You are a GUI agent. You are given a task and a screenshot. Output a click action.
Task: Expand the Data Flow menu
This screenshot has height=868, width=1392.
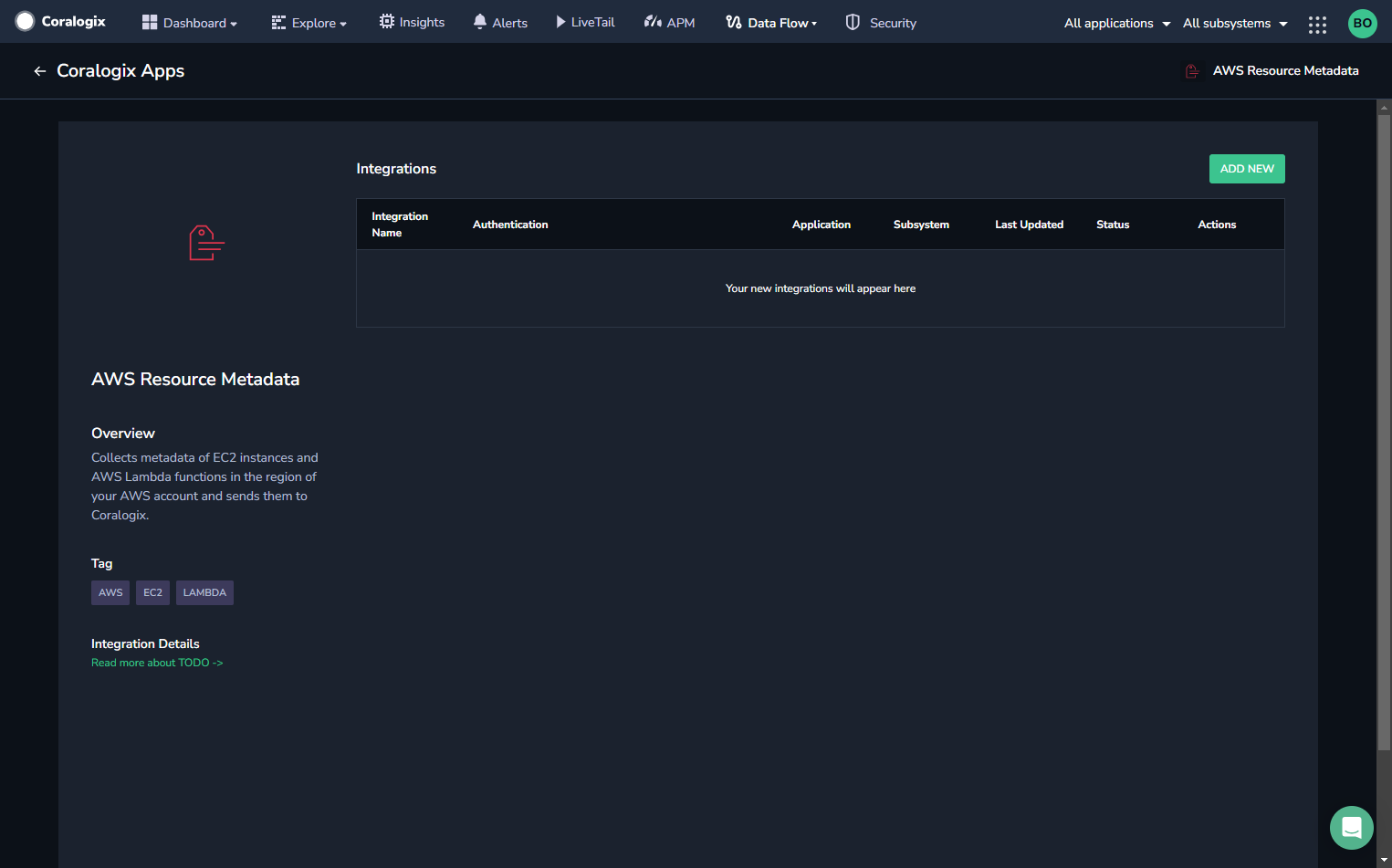coord(771,23)
